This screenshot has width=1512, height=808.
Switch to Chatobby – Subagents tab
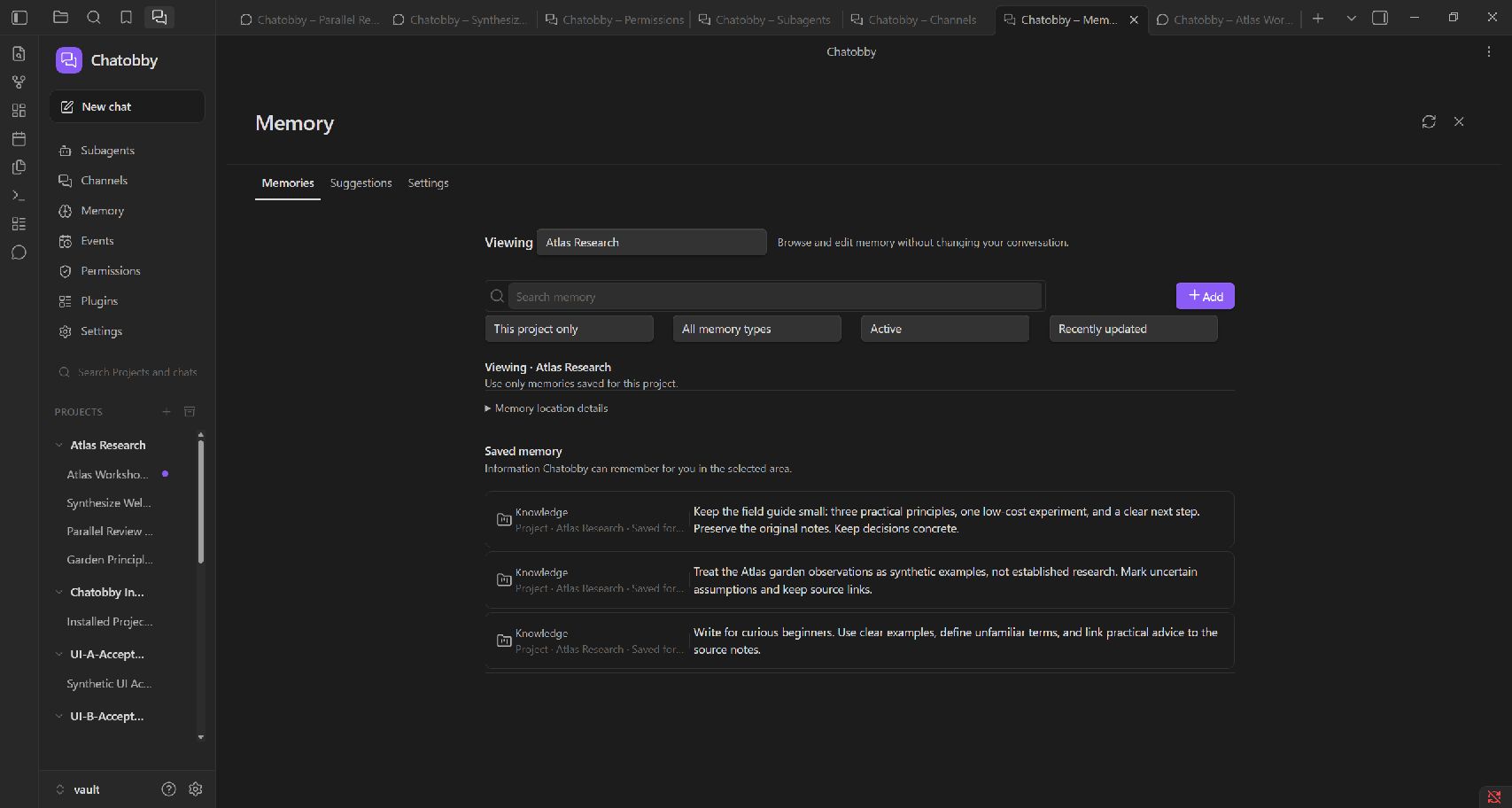766,19
